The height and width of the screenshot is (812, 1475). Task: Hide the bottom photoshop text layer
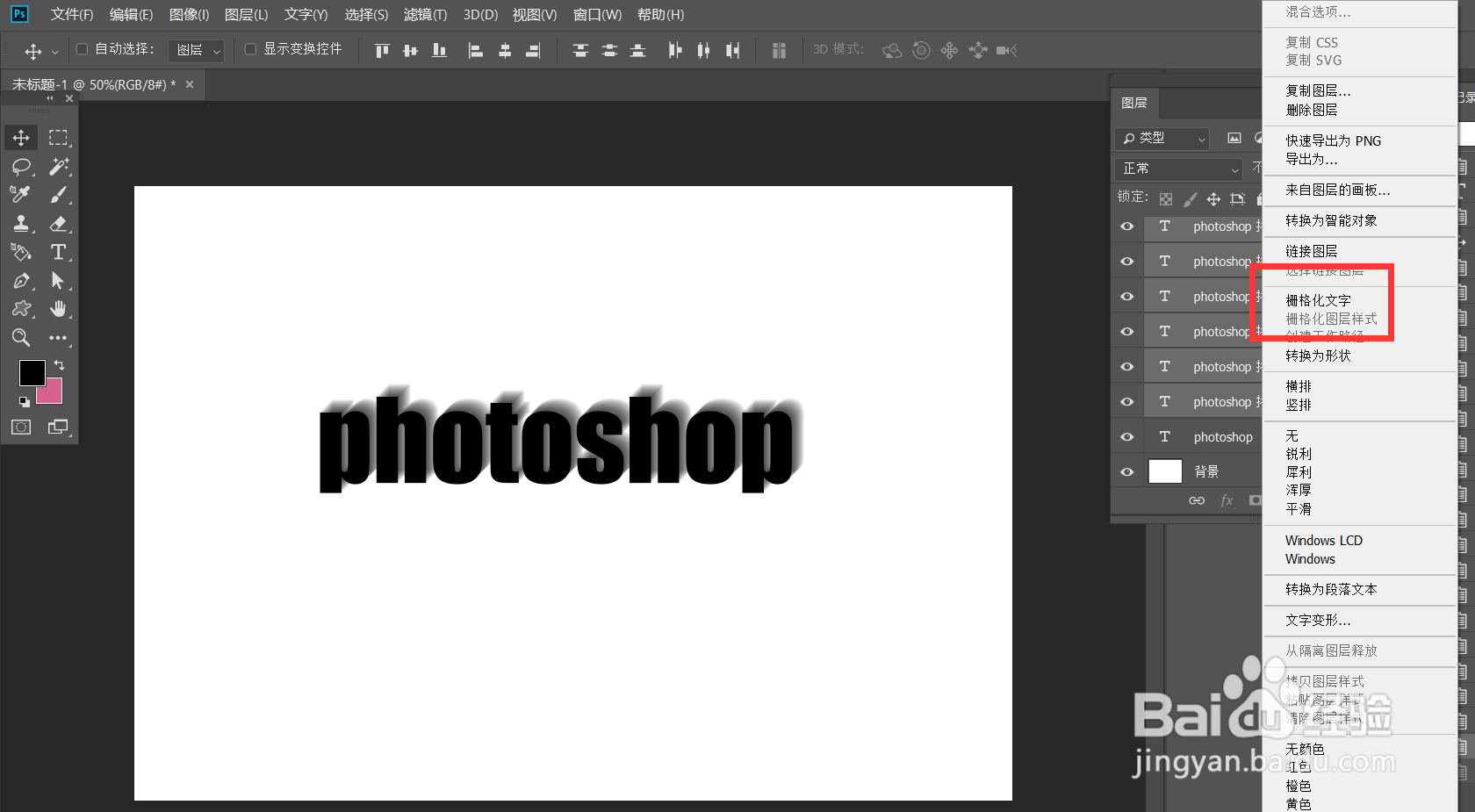tap(1127, 437)
